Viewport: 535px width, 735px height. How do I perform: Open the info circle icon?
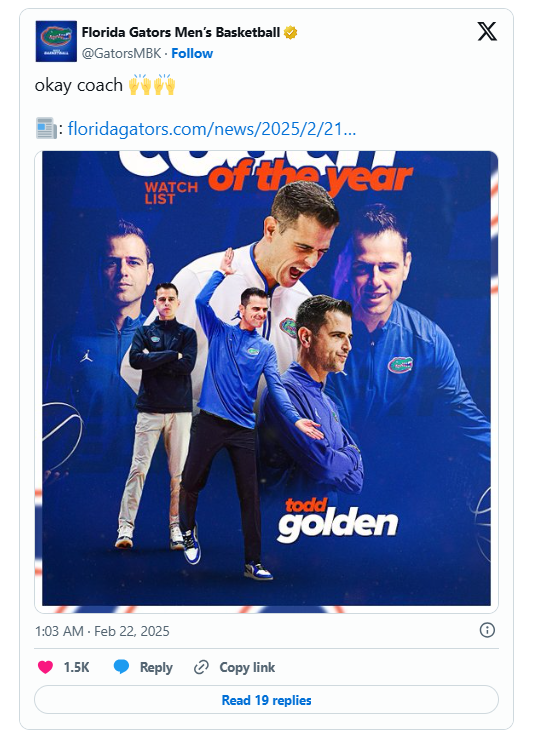point(487,630)
